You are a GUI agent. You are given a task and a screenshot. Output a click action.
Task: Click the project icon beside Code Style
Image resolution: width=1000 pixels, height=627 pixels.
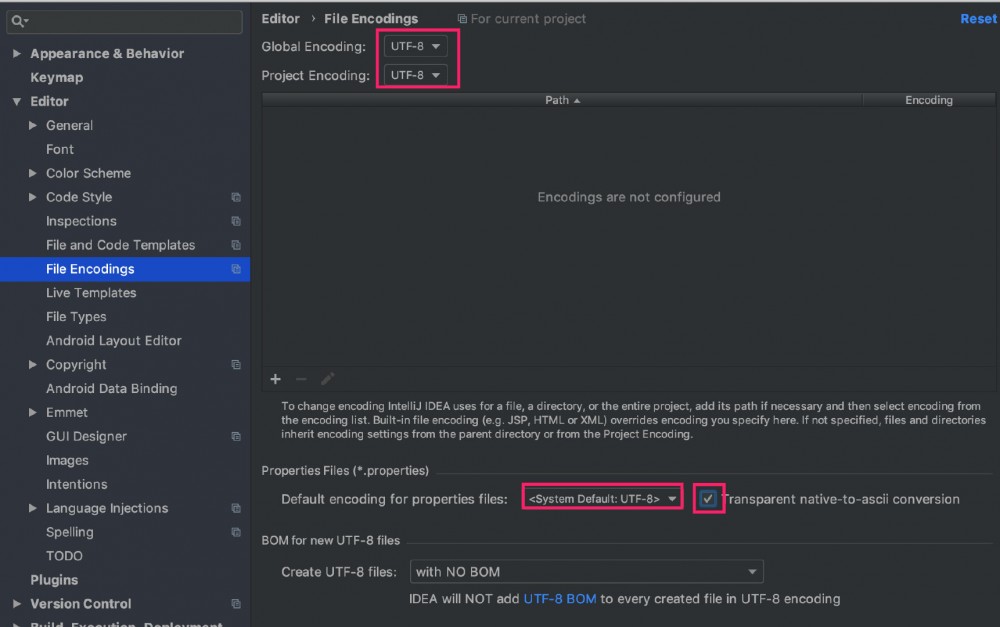coord(237,197)
